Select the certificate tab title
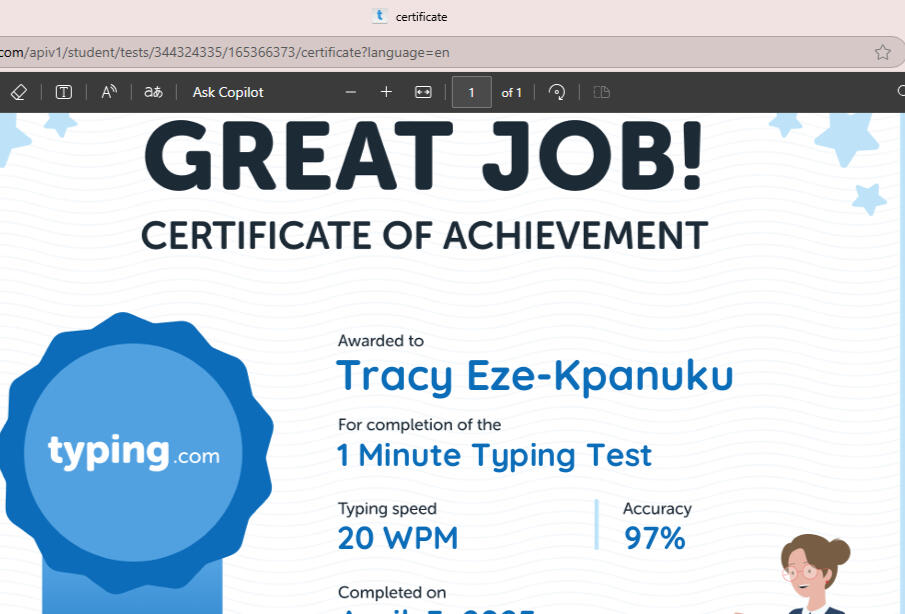 point(421,16)
